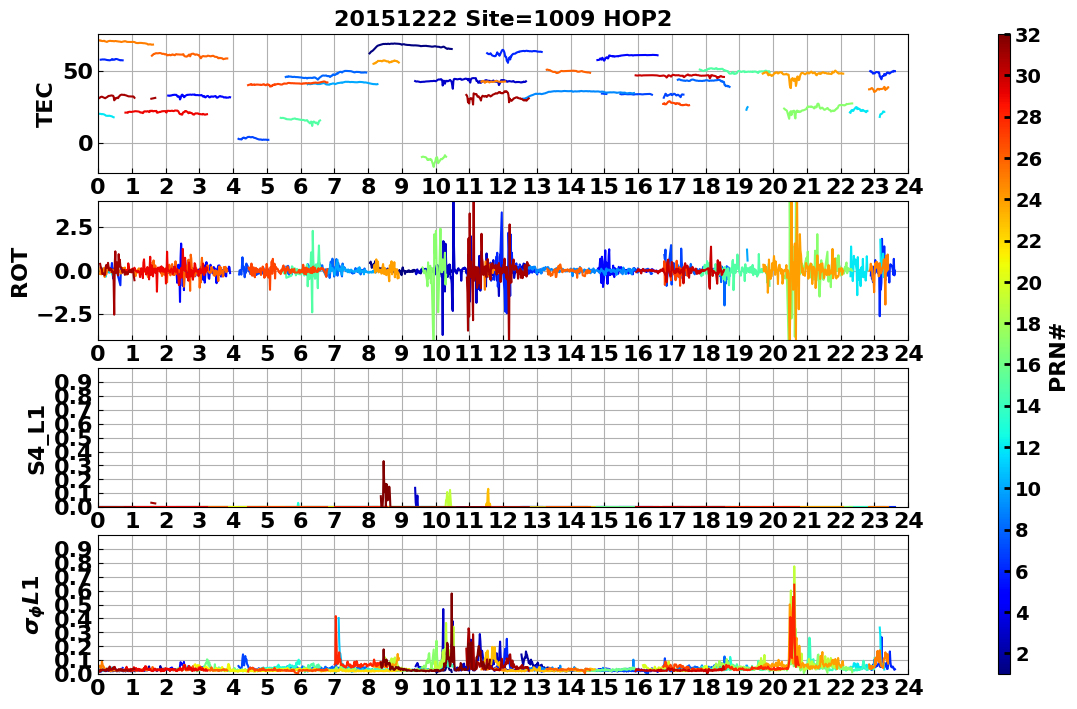
Task: Click hour '3' tick below the ROT panel
Action: [199, 353]
